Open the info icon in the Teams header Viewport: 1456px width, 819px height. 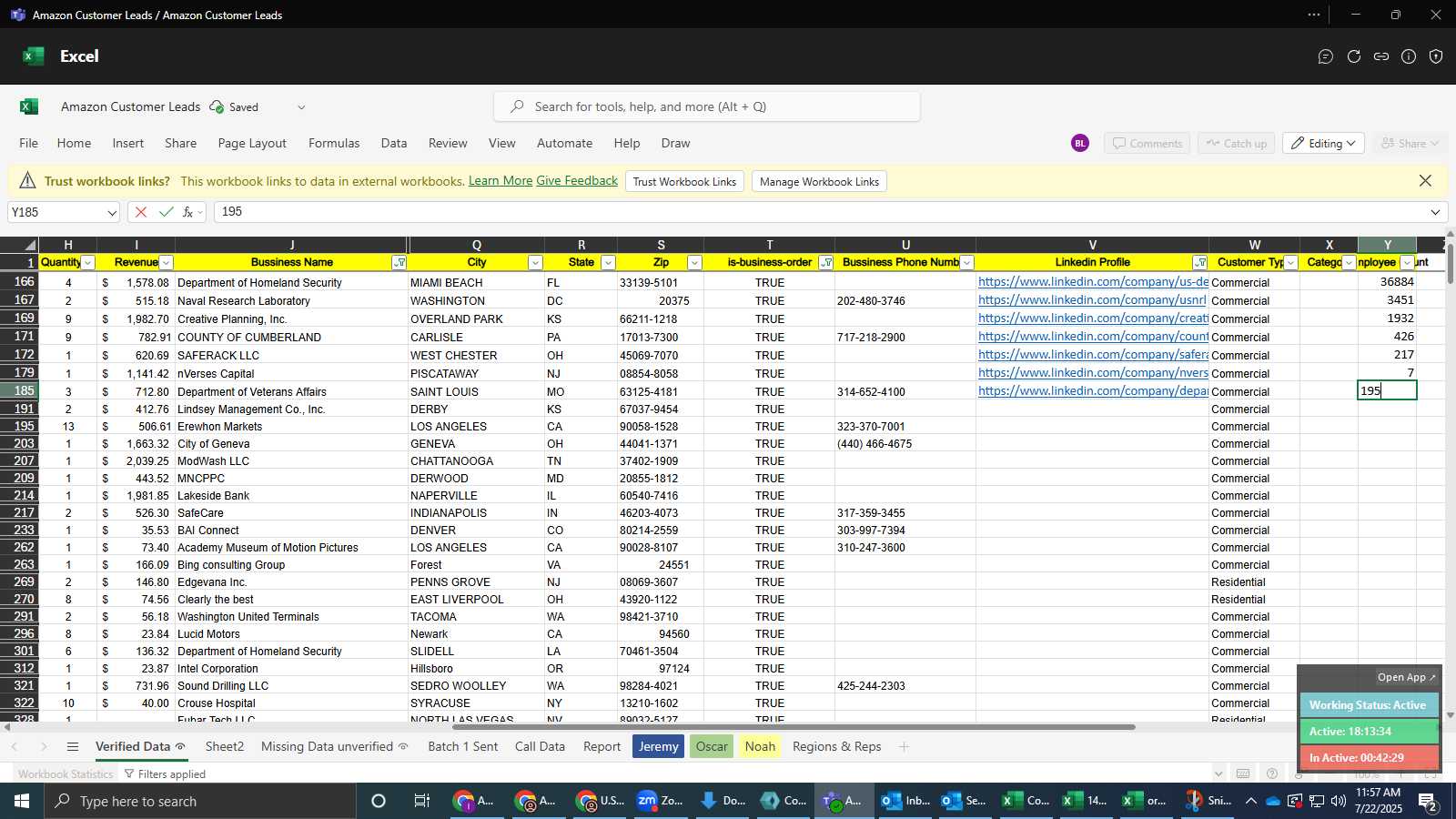1409,56
